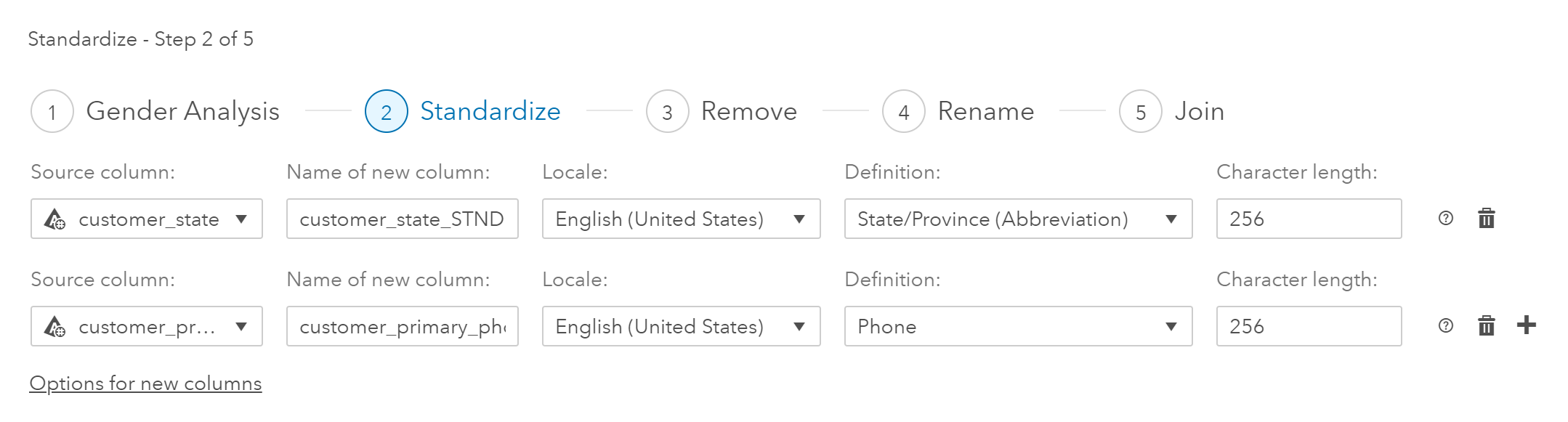The width and height of the screenshot is (1568, 422).
Task: Go to step 1 Gender Analysis
Action: pyautogui.click(x=52, y=112)
